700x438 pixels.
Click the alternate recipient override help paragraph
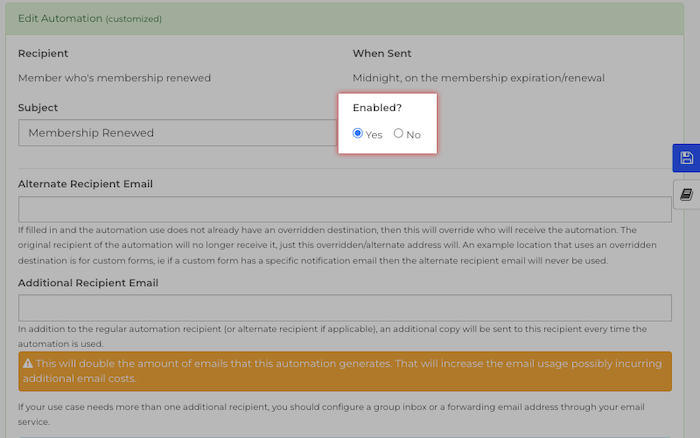tap(340, 245)
